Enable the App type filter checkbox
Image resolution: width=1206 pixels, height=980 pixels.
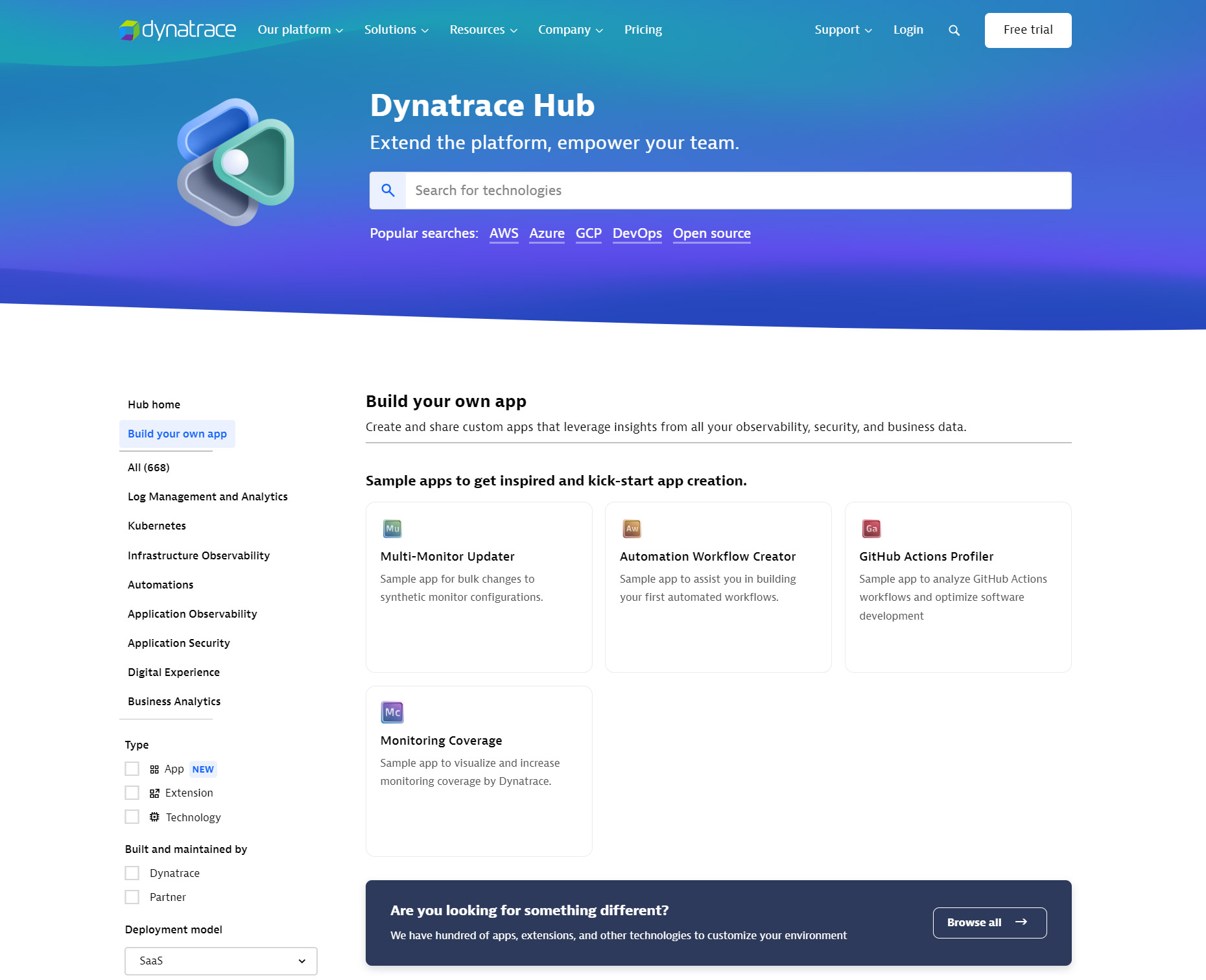(132, 768)
